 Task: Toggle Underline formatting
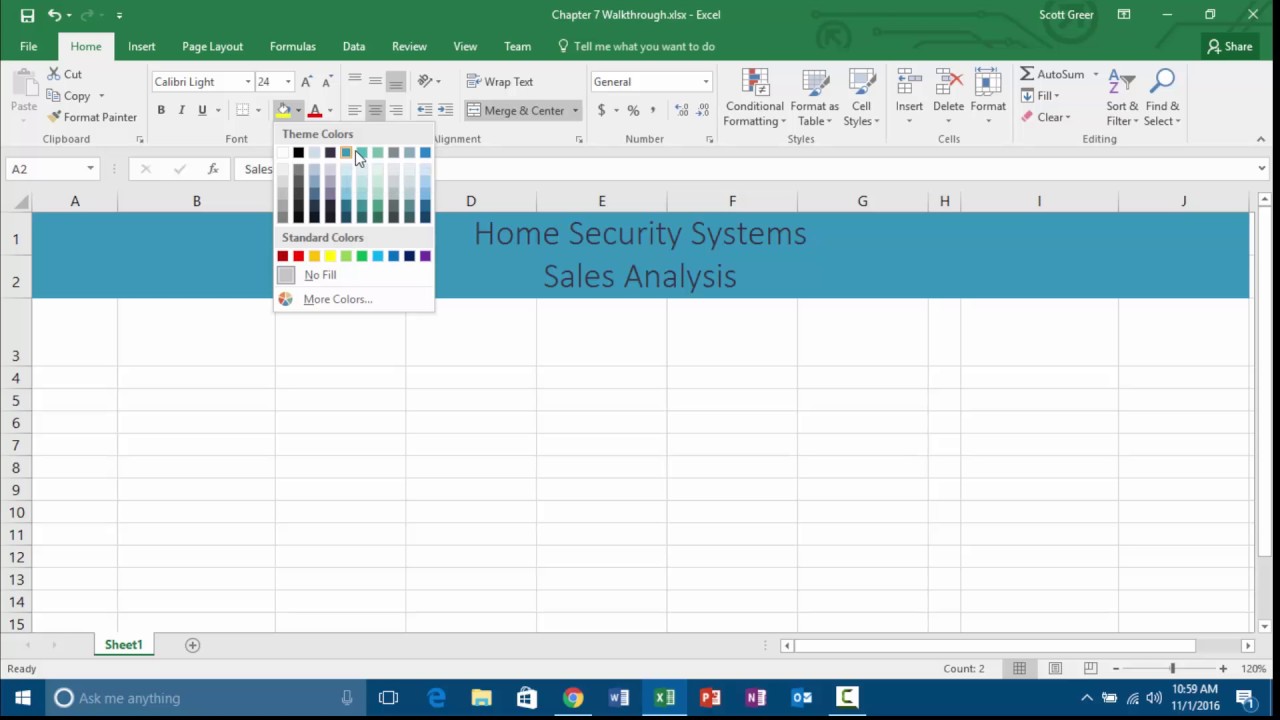pos(202,110)
